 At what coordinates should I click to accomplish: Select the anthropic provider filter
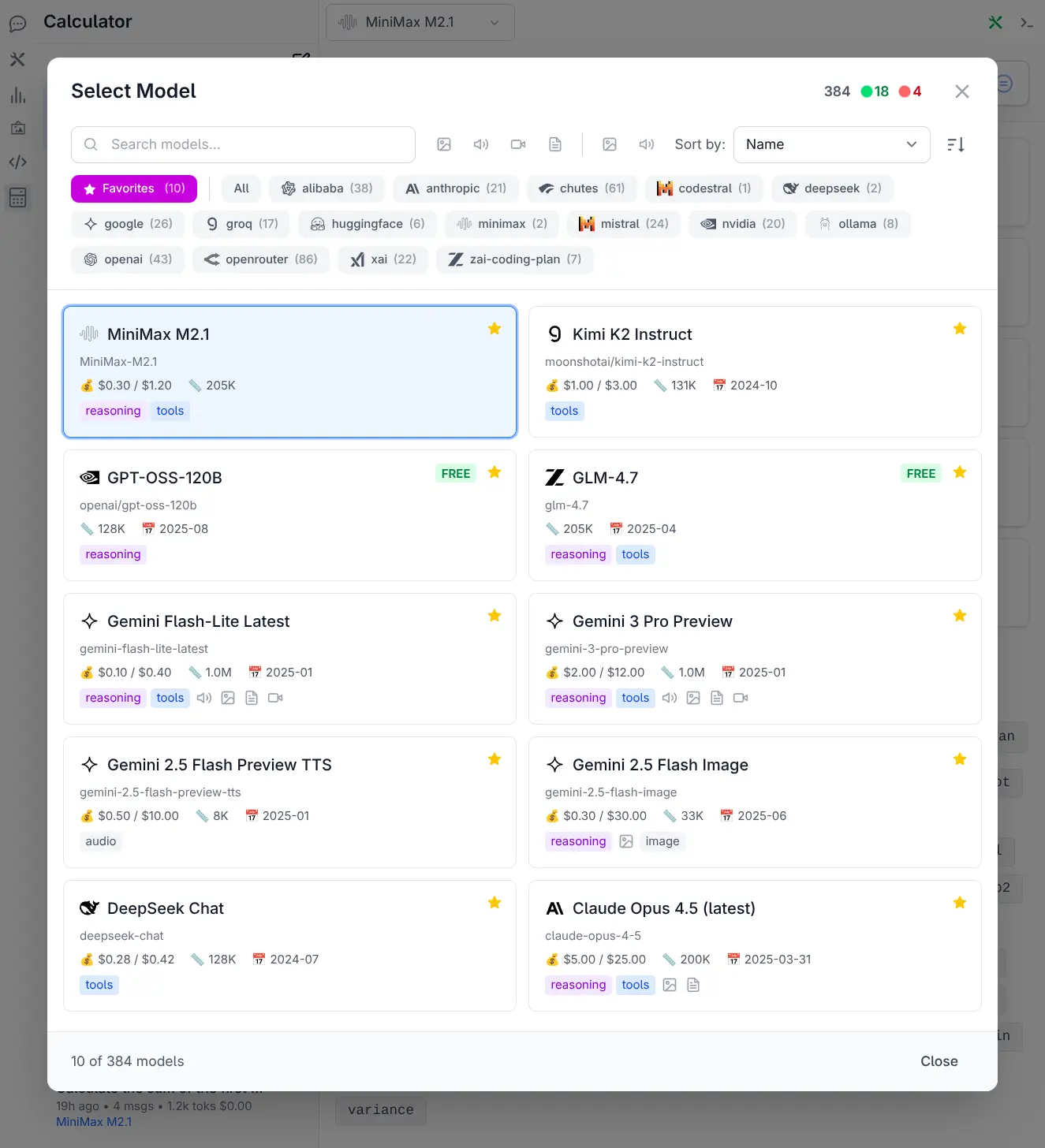pyautogui.click(x=456, y=188)
